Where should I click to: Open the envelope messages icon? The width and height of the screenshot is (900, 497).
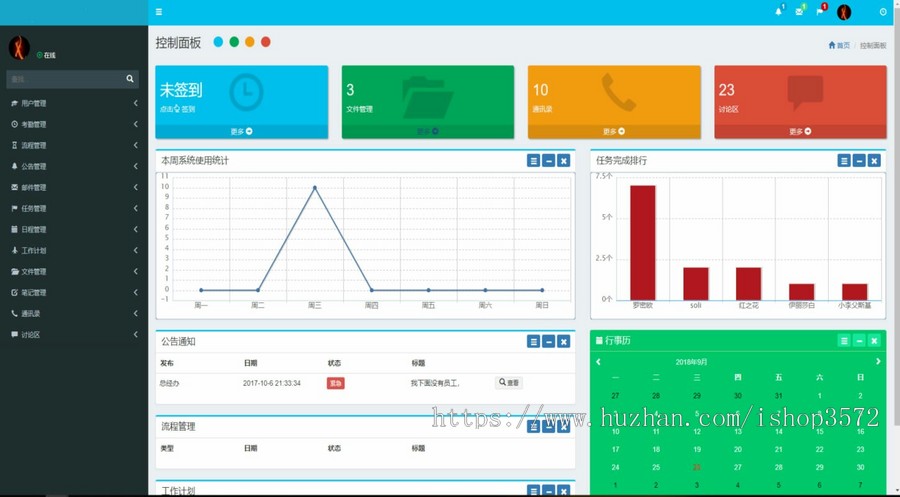point(799,11)
